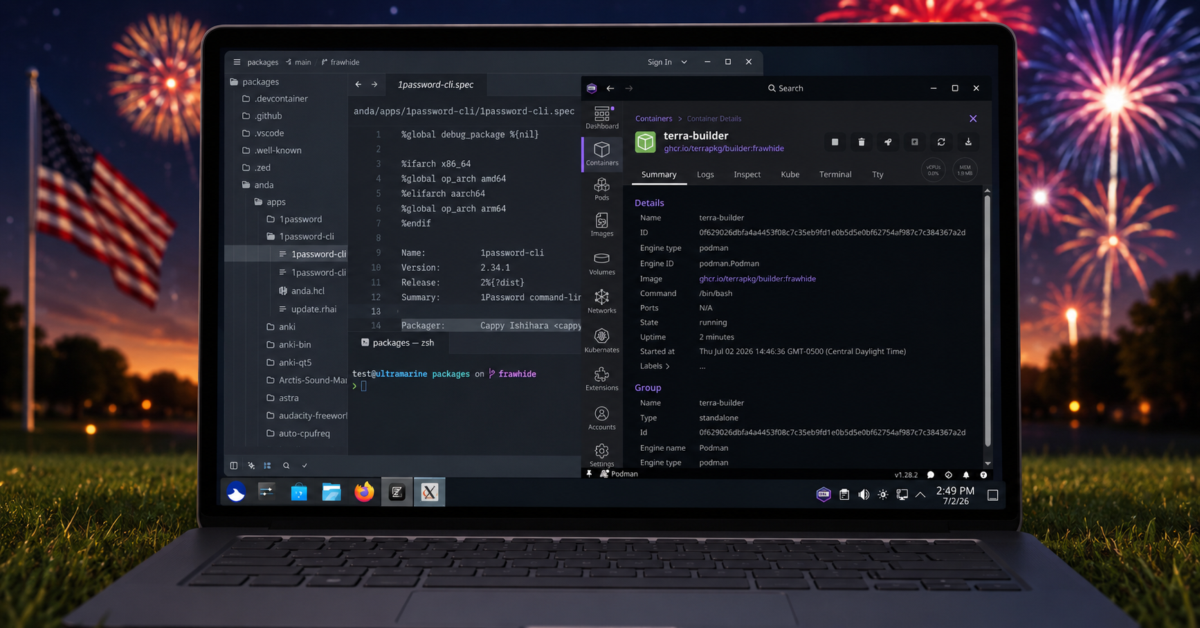The image size is (1200, 628).
Task: Open the ghcr.io image link under terra-builder title
Action: click(x=724, y=149)
